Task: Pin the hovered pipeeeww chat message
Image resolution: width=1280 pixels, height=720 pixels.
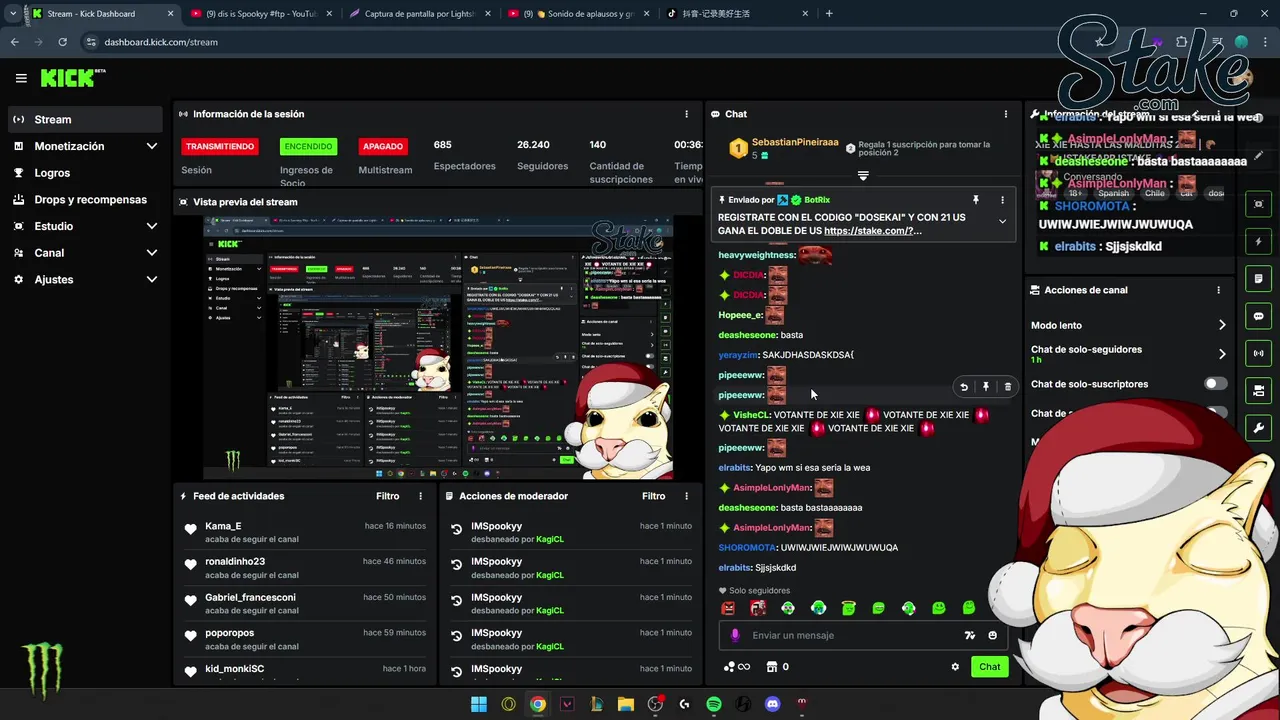Action: point(986,387)
